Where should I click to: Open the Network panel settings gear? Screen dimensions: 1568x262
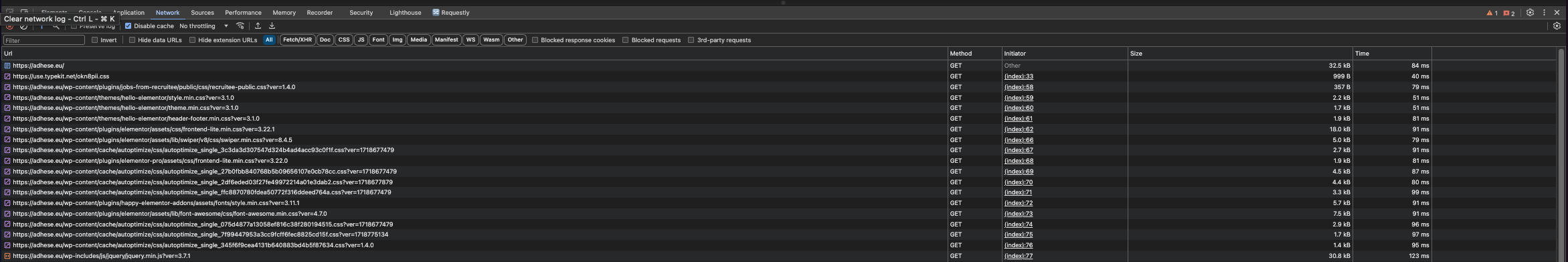pyautogui.click(x=1557, y=26)
